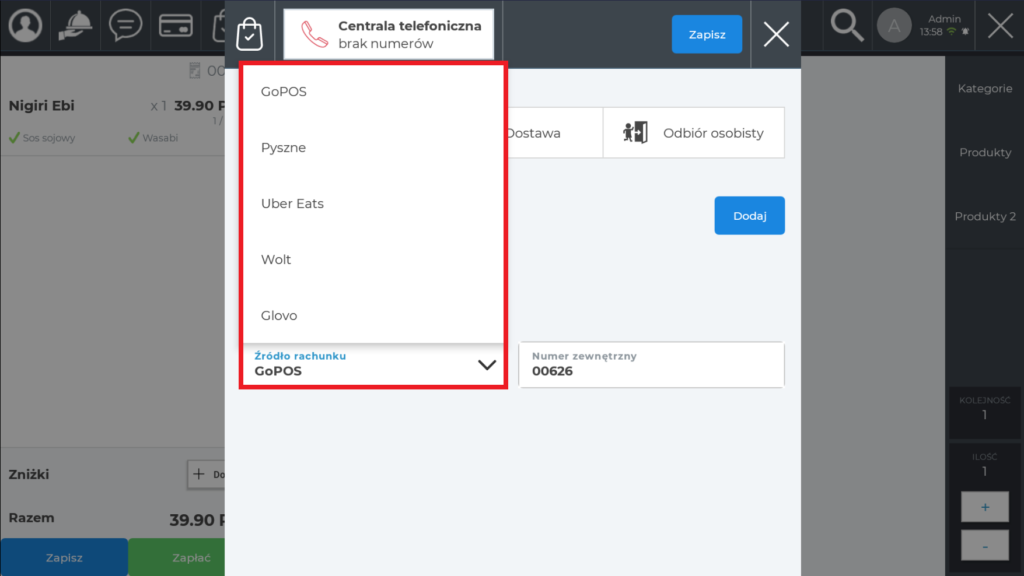The width and height of the screenshot is (1024, 576).
Task: Select the Nigiri Ebi order item
Action: pos(112,106)
